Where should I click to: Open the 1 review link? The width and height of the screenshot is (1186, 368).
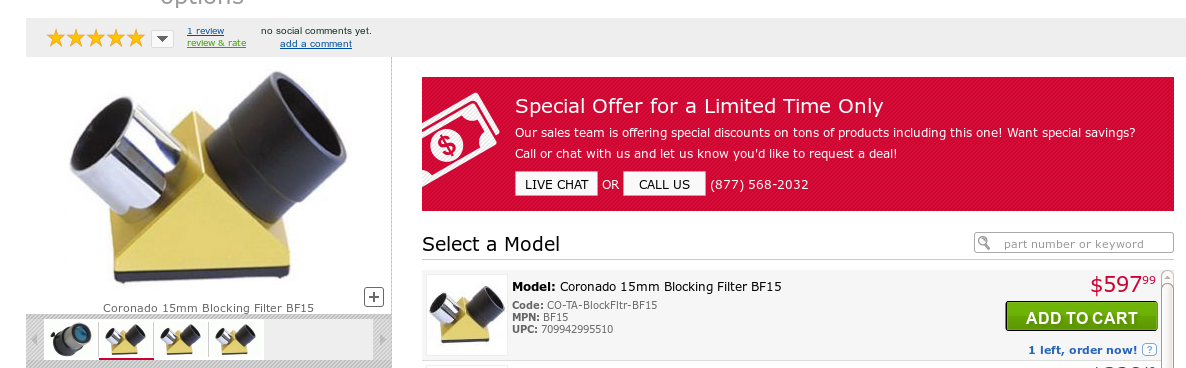(x=206, y=31)
